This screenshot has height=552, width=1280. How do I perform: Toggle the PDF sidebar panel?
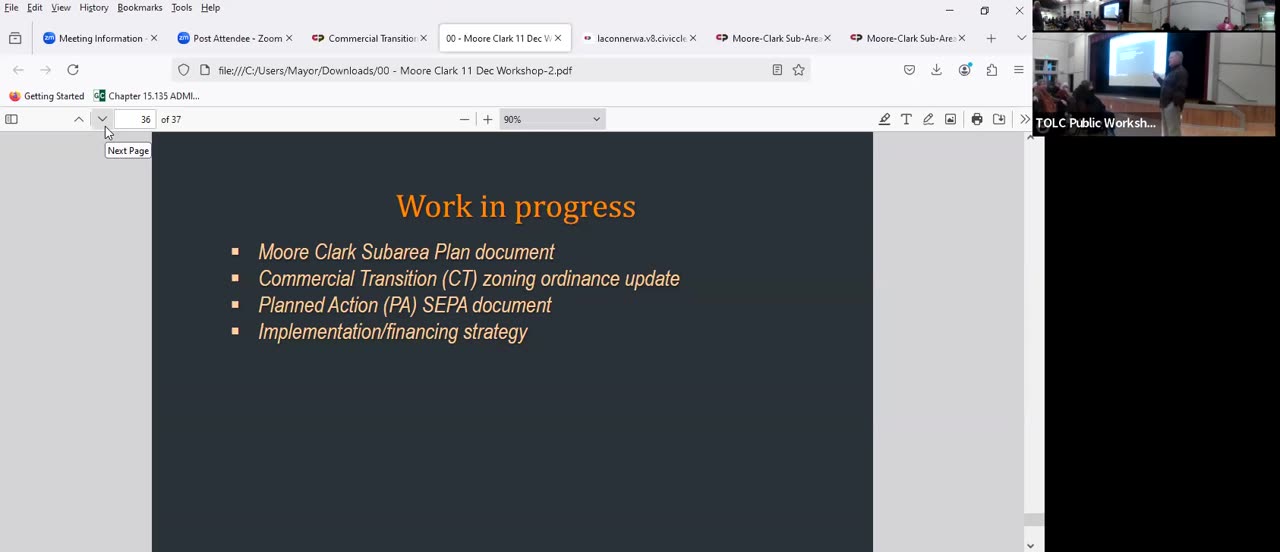click(12, 119)
